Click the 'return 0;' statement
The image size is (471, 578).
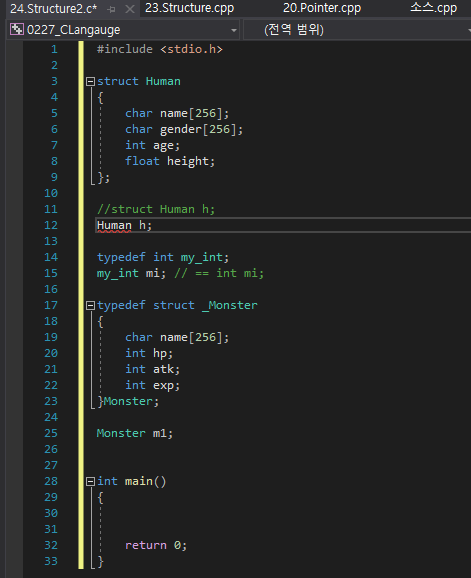(x=156, y=546)
